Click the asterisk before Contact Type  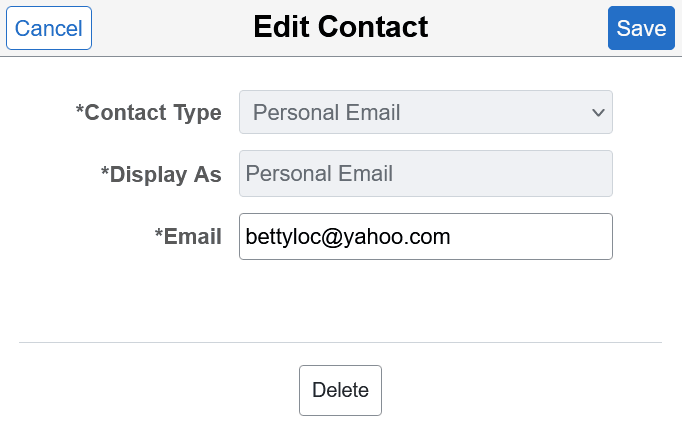[80, 108]
